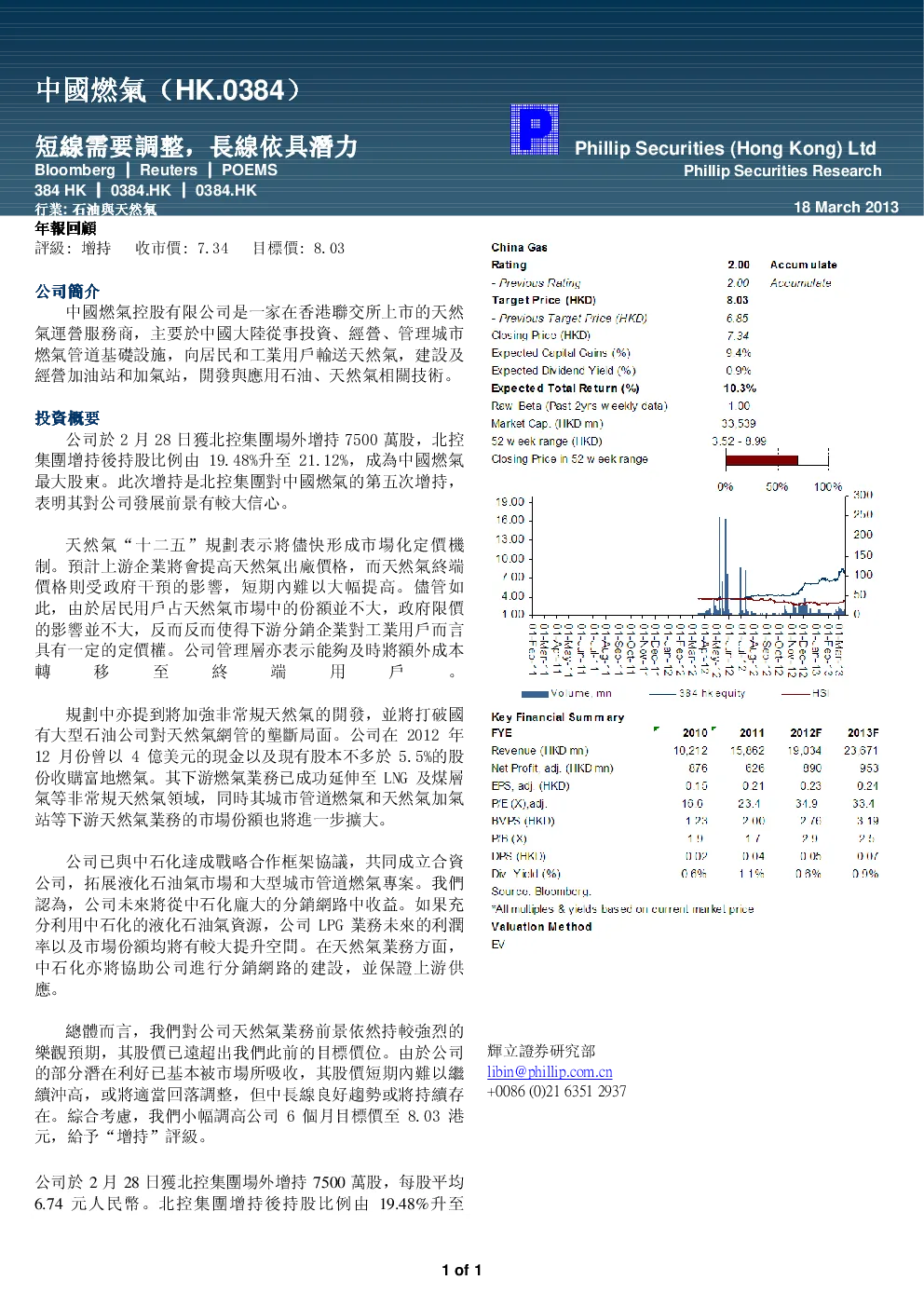Select the 收市價: 7.34 text
Viewport: 924px width, 1307px height.
click(182, 249)
